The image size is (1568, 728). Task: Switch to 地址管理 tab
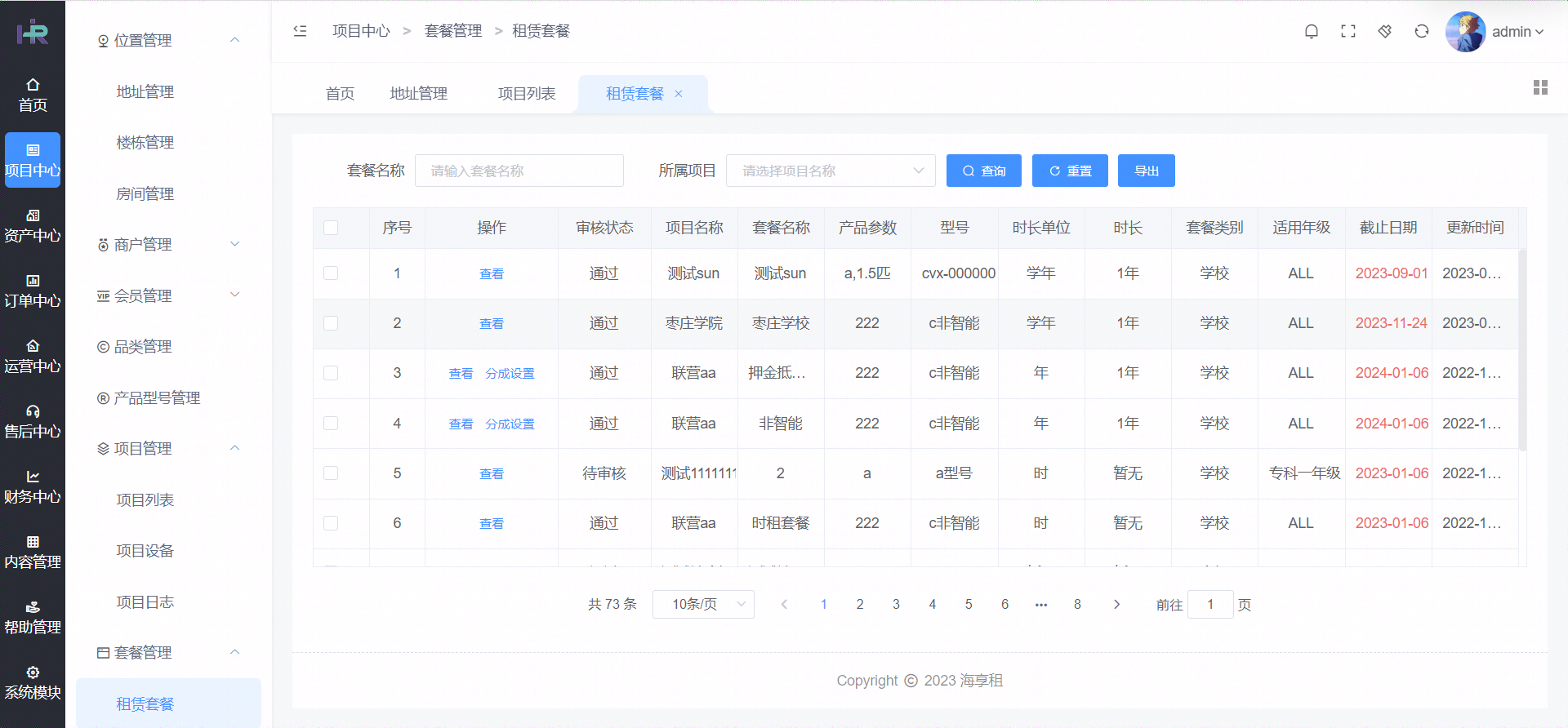(418, 94)
